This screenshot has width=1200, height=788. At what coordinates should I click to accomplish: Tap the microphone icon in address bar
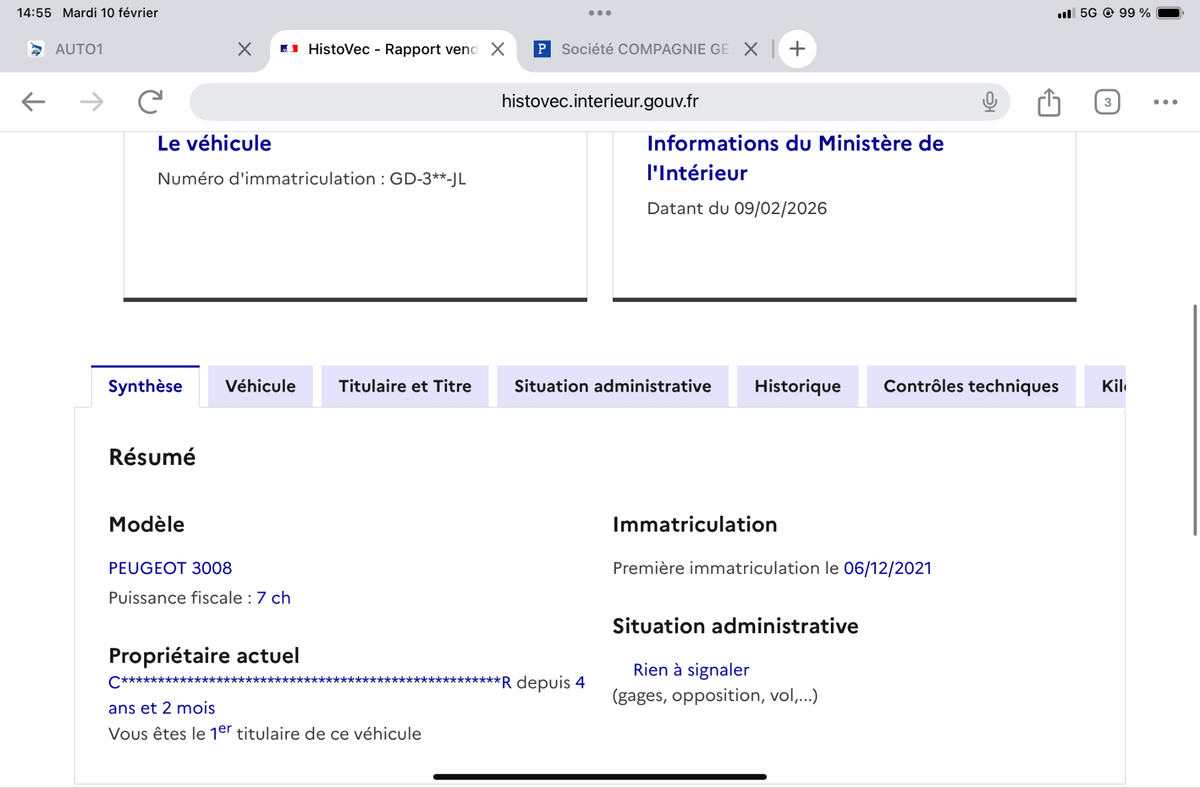989,101
